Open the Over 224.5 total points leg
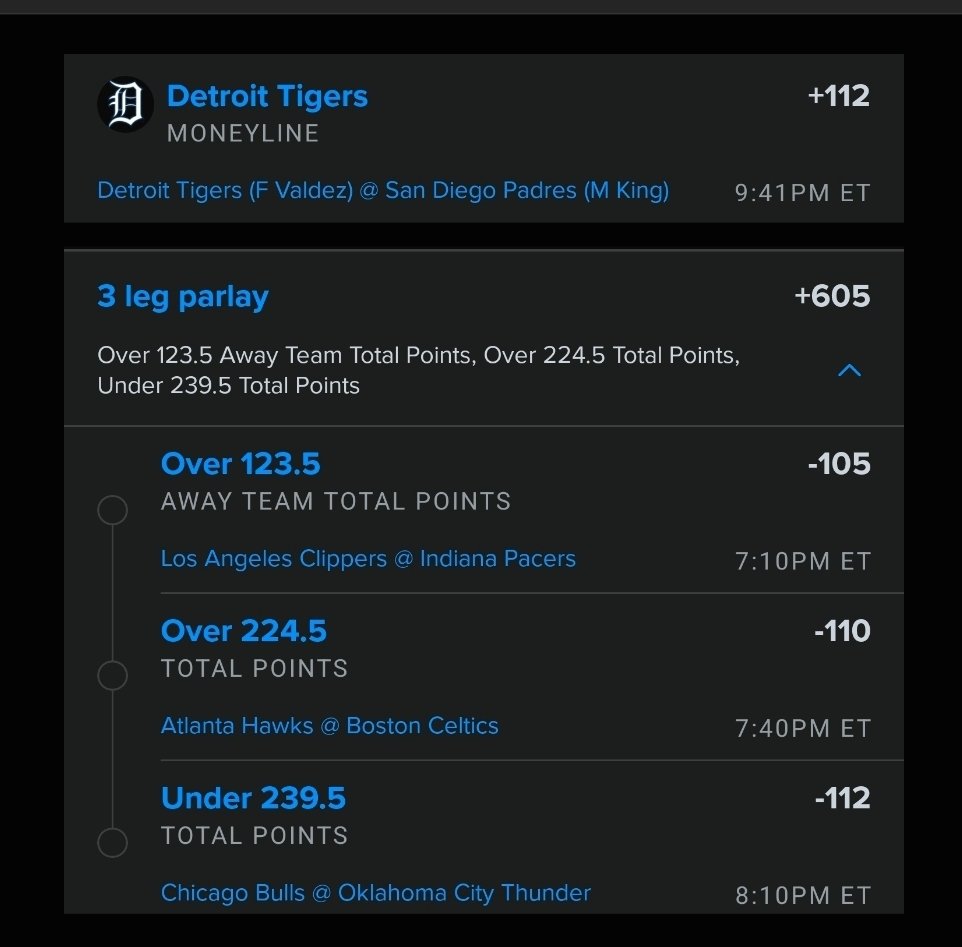The image size is (962, 947). click(244, 631)
